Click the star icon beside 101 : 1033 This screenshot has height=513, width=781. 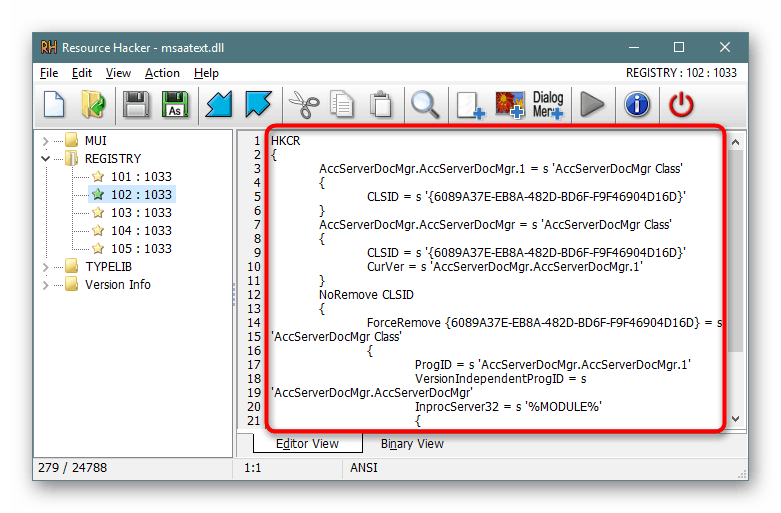pyautogui.click(x=98, y=176)
